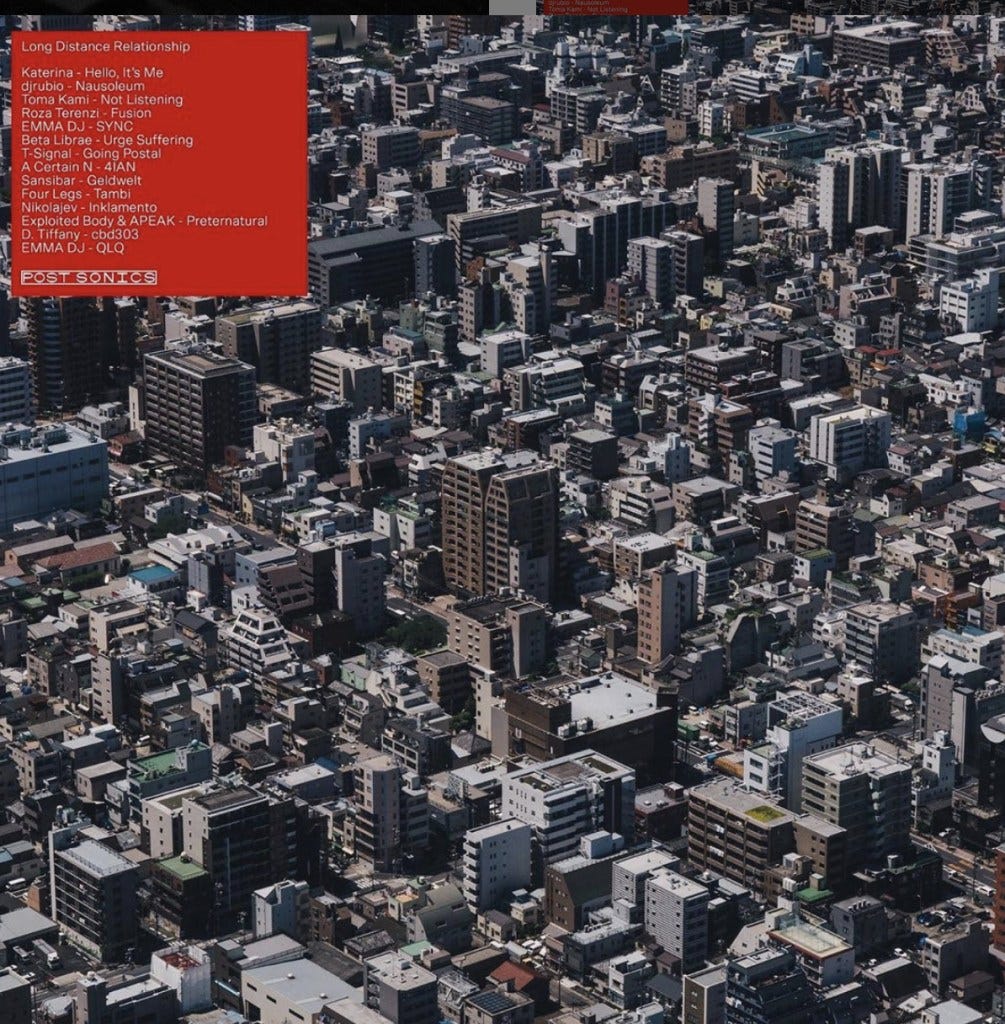This screenshot has width=1005, height=1024.
Task: Select track 'Sansibar - Geldwelt'
Action: click(x=81, y=180)
